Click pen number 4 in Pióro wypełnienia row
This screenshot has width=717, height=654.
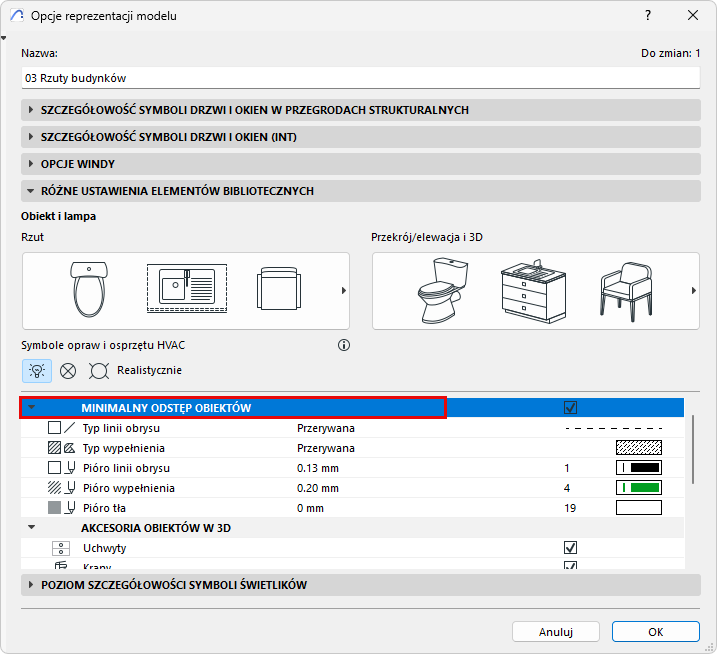(x=567, y=488)
